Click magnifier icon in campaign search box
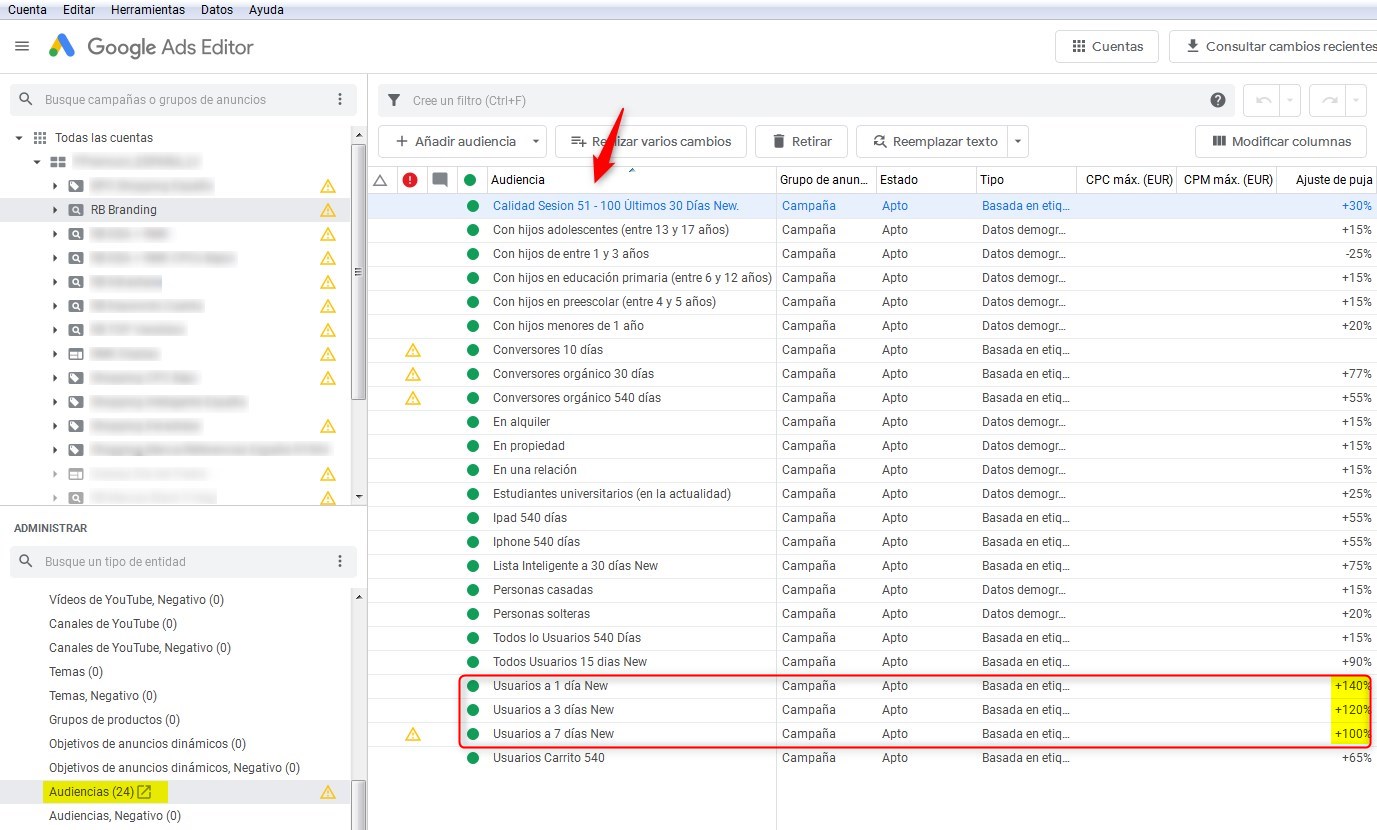The height and width of the screenshot is (830, 1377). tap(26, 100)
